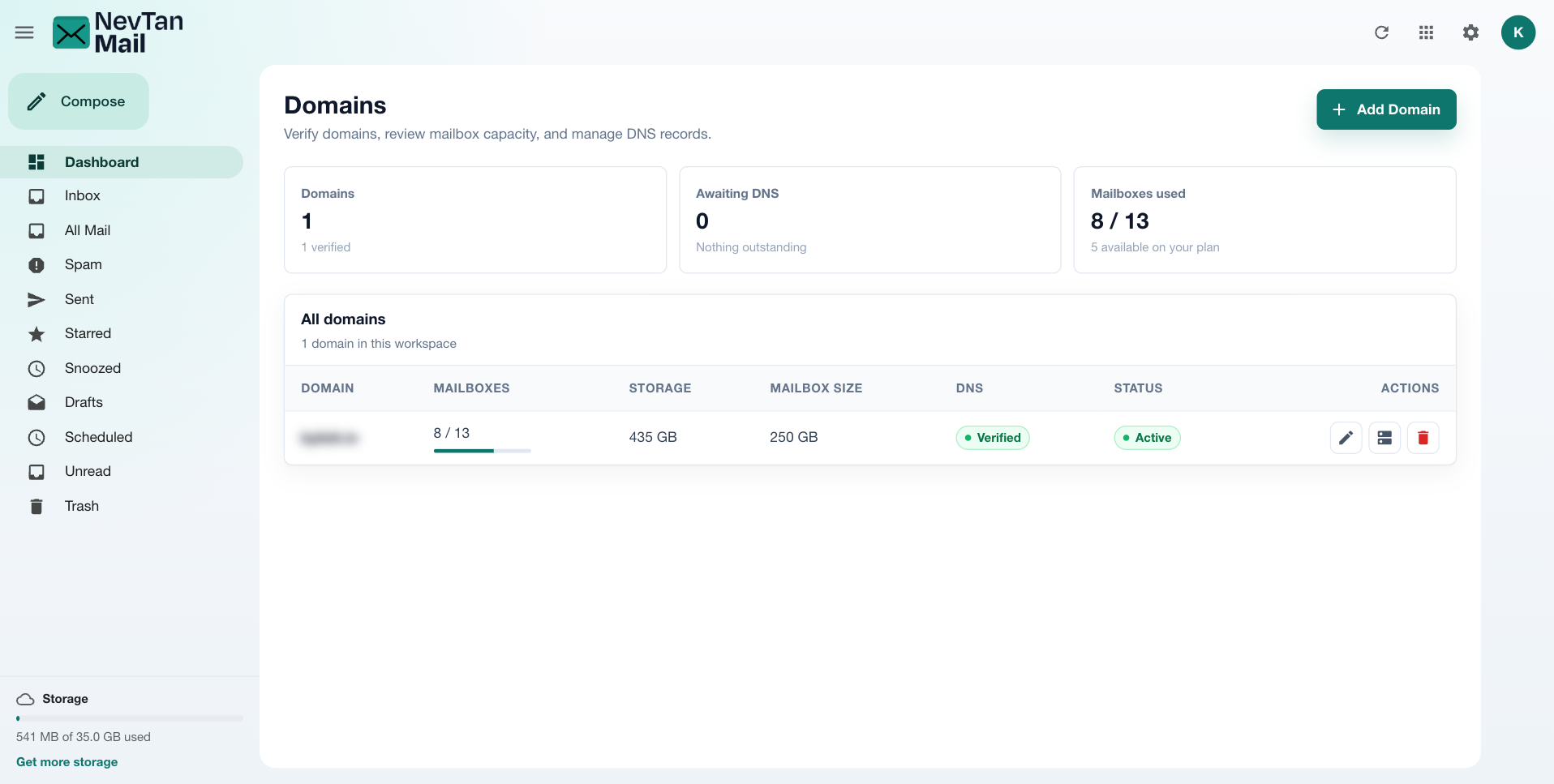Click the Awaiting DNS summary card

(x=870, y=220)
